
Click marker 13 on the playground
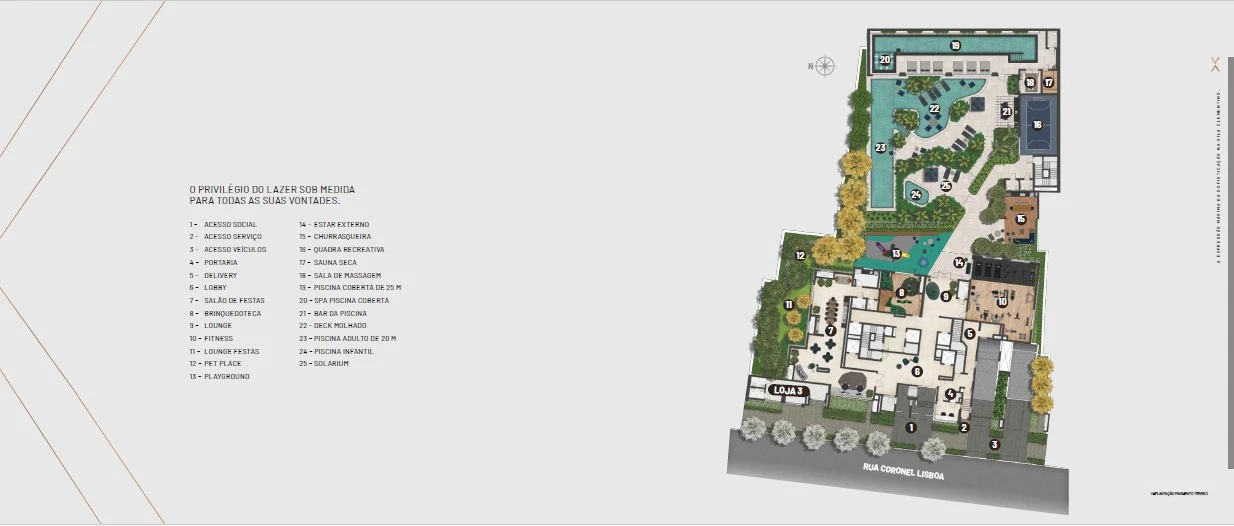(896, 254)
